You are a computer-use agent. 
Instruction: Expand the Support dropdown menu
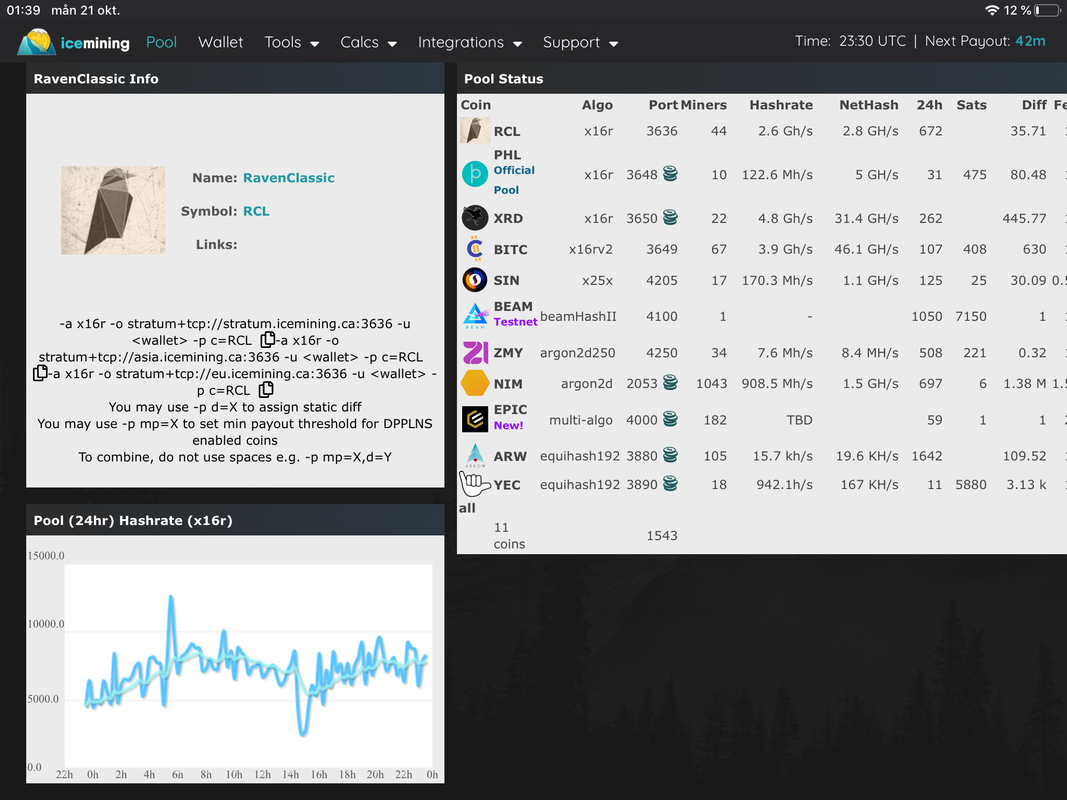click(580, 42)
